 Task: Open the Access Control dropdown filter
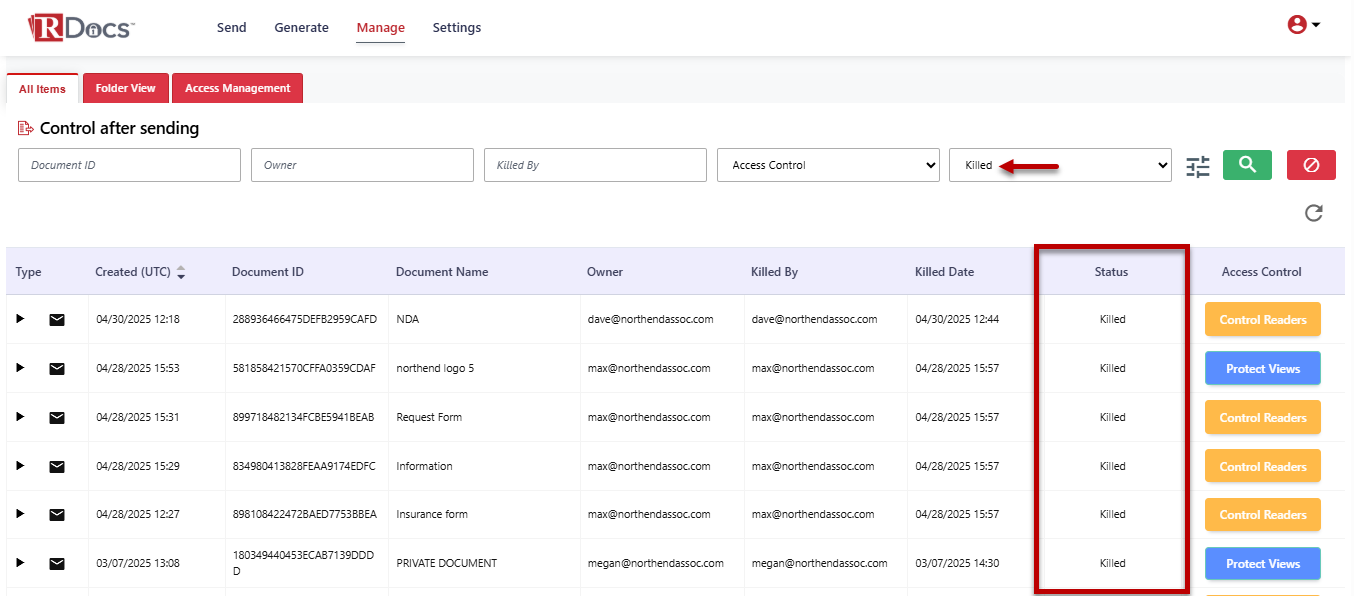click(x=828, y=165)
